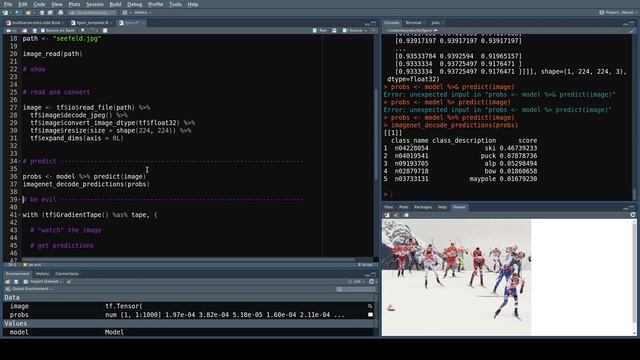Screen dimensions: 640x360
Task: Collapse the 'with (tf$GradientTape()' fold arrow
Action: tap(20, 215)
